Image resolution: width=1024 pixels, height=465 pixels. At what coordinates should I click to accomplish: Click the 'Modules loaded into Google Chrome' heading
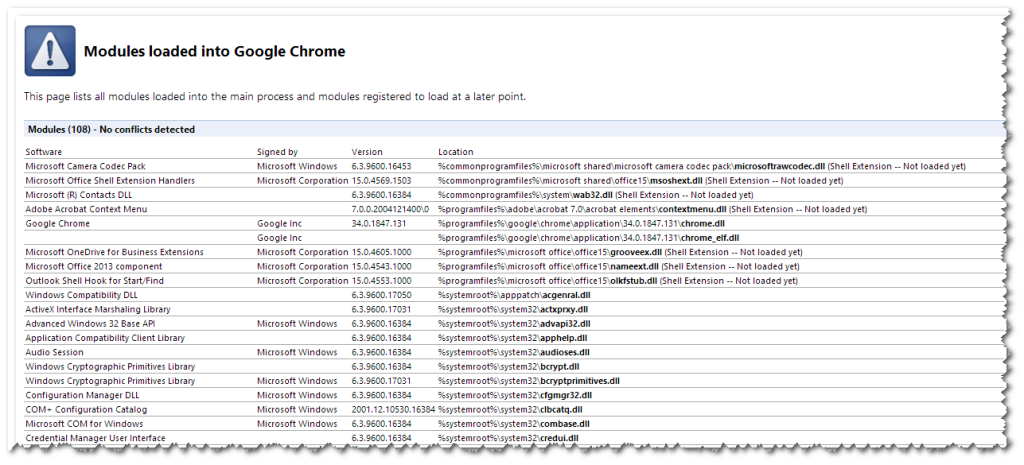[214, 51]
